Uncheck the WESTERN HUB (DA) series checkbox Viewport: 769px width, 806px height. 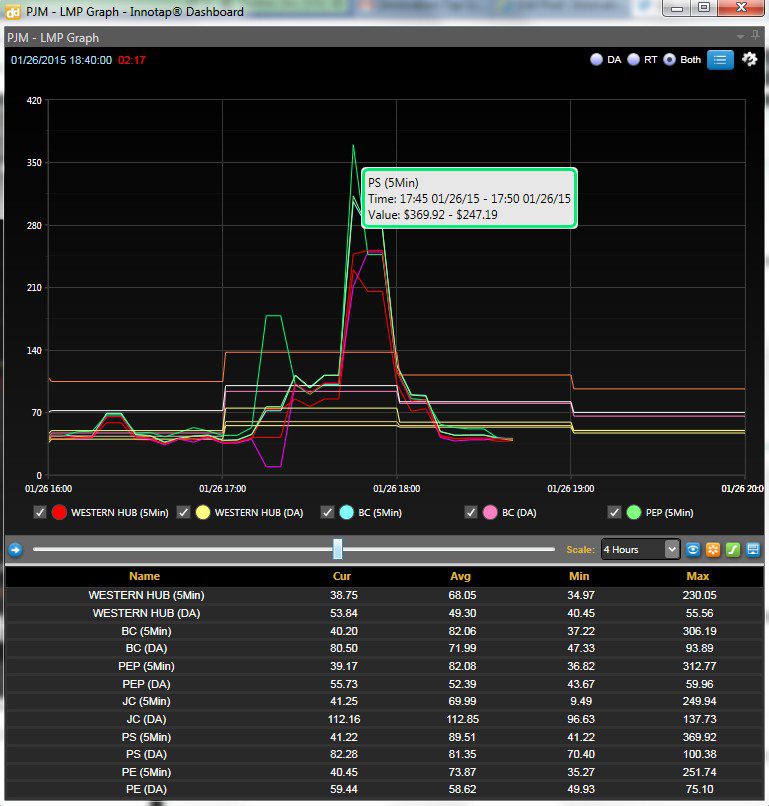[184, 512]
